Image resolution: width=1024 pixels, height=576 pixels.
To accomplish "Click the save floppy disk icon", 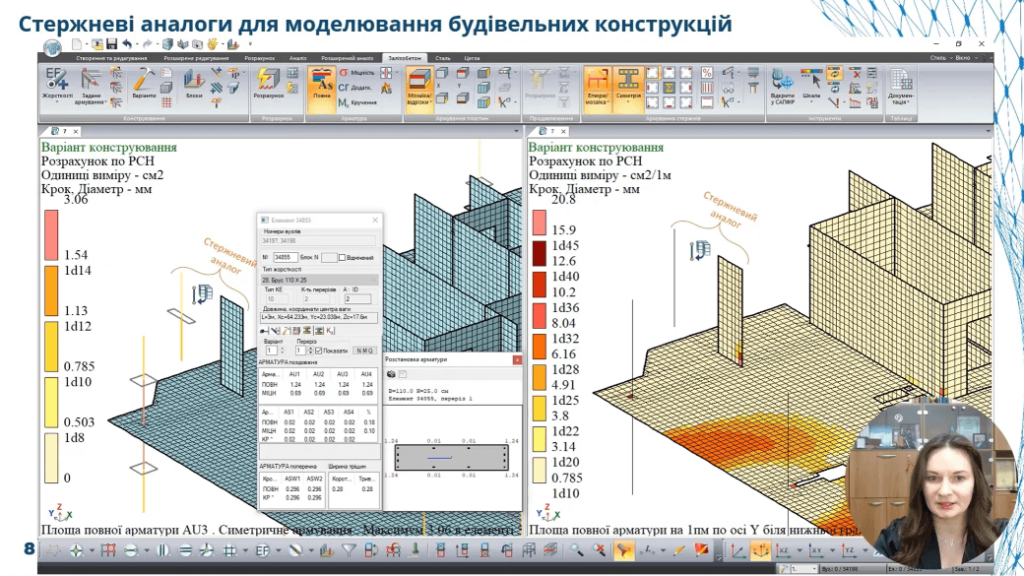I will tap(112, 44).
